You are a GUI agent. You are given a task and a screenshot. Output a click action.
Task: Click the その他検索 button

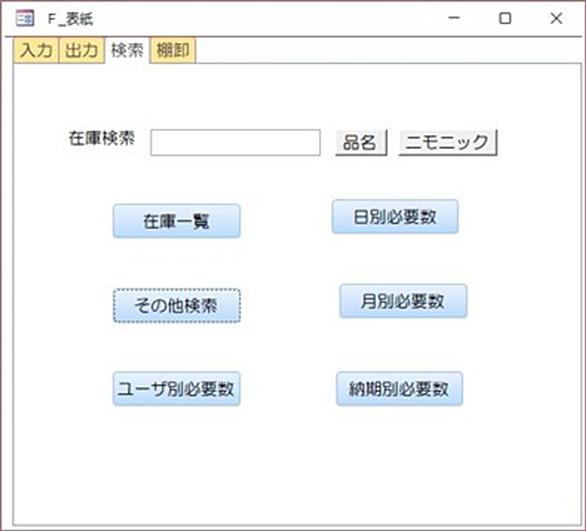(177, 305)
